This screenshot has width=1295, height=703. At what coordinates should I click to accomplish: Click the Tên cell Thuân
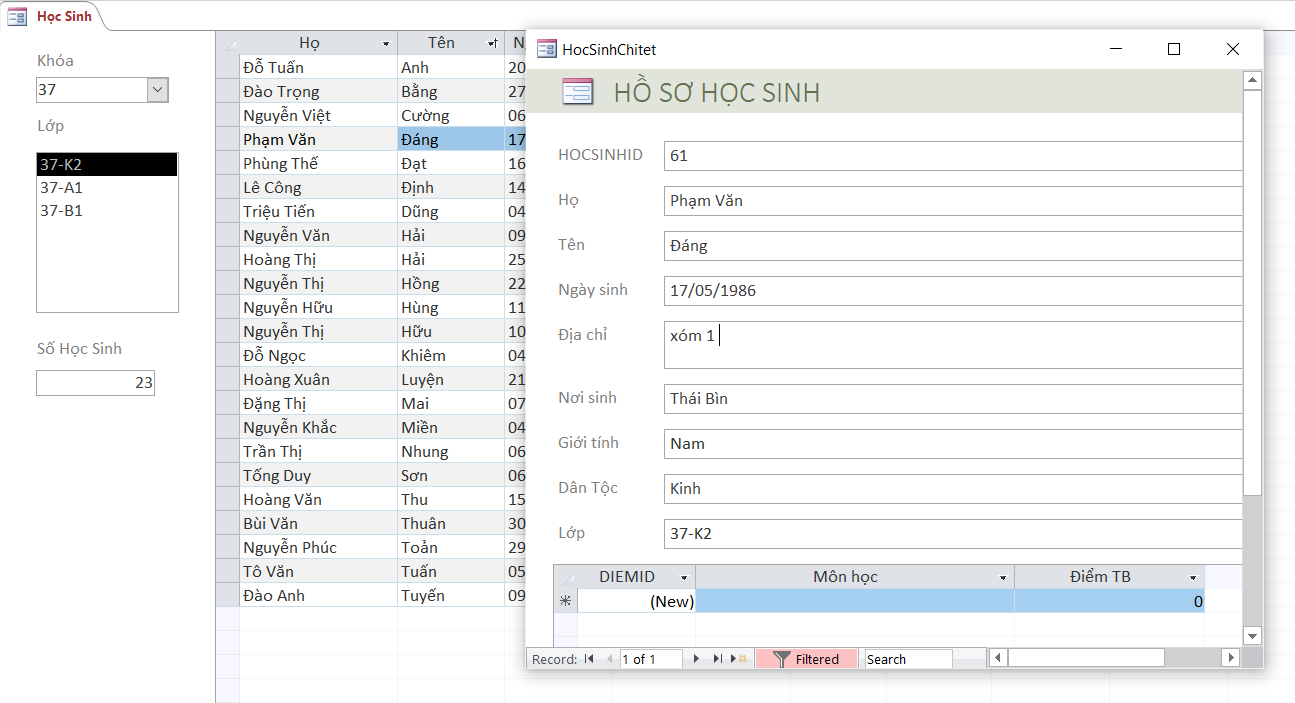pos(451,523)
